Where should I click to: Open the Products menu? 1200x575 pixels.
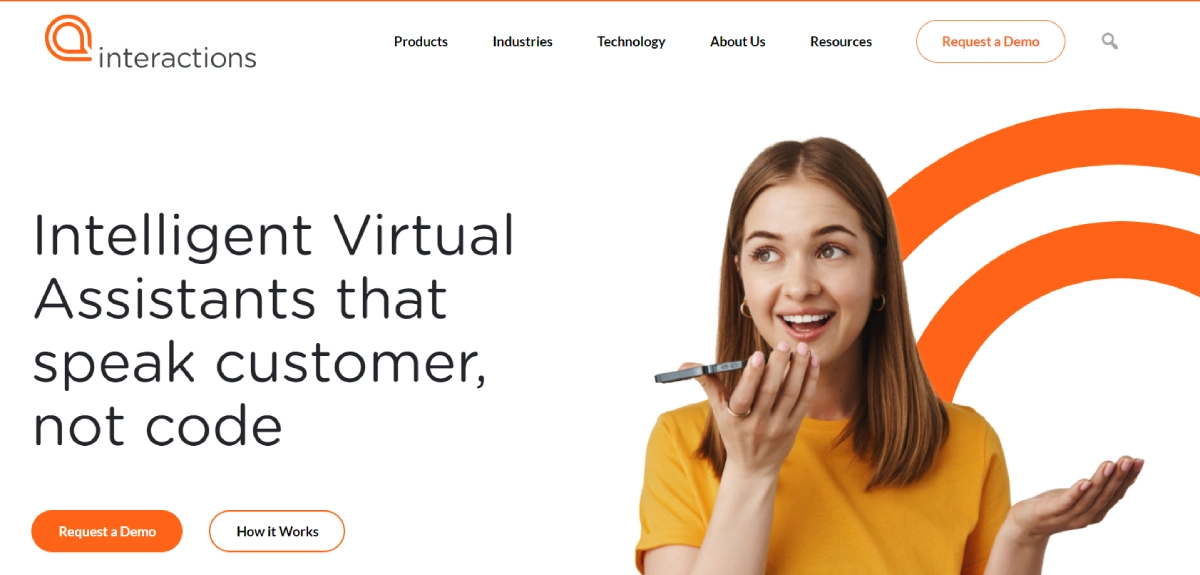tap(421, 41)
